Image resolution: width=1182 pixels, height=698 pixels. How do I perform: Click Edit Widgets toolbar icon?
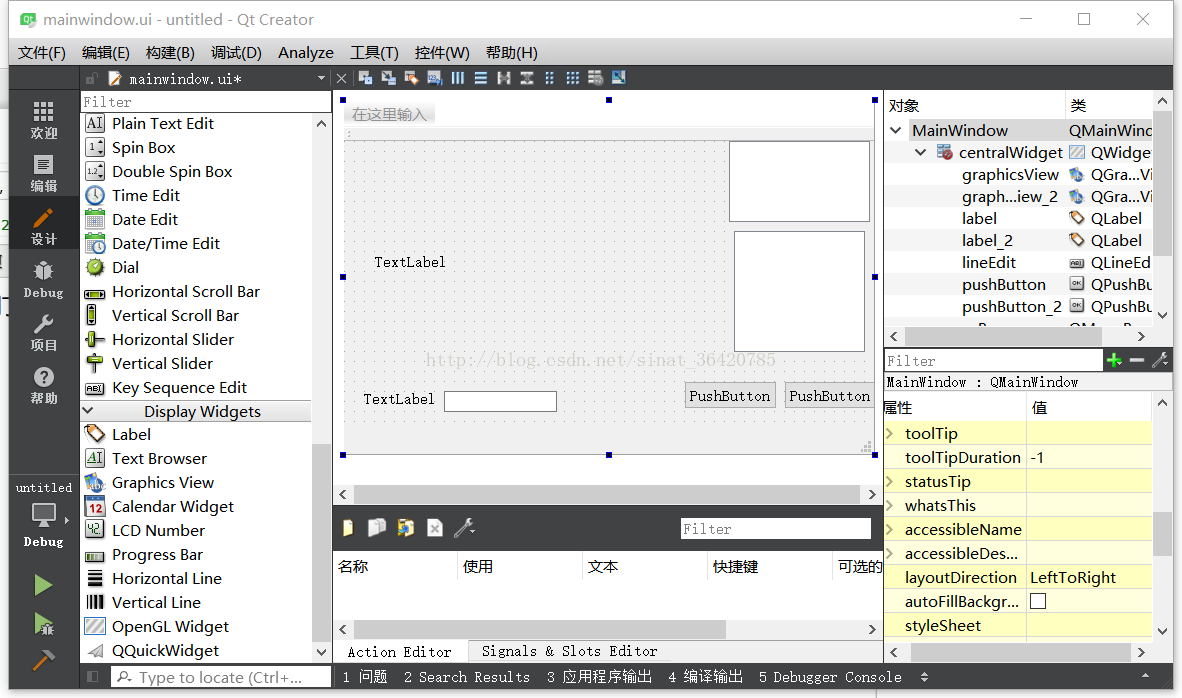click(366, 78)
